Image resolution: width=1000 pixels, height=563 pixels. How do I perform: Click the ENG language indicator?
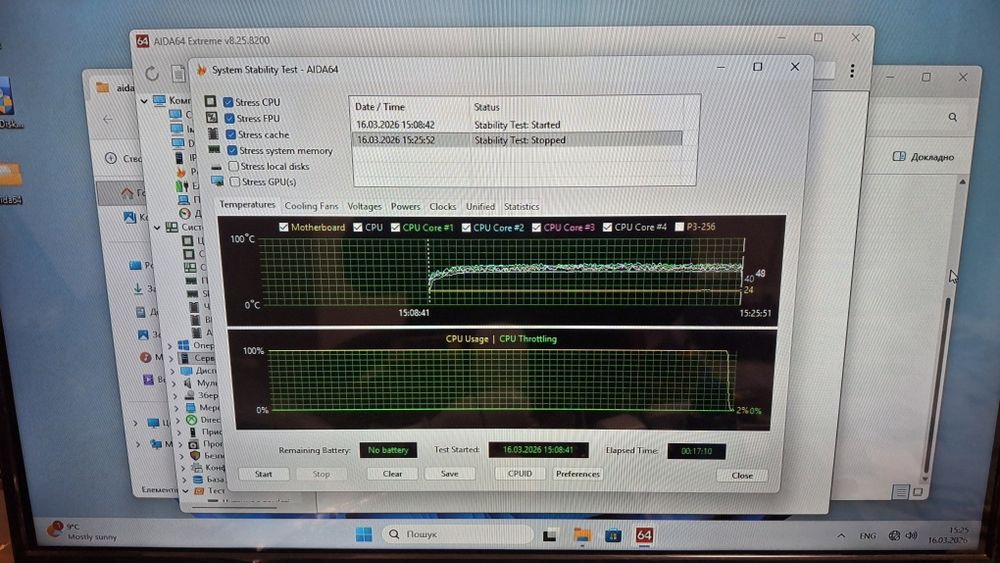tap(867, 536)
